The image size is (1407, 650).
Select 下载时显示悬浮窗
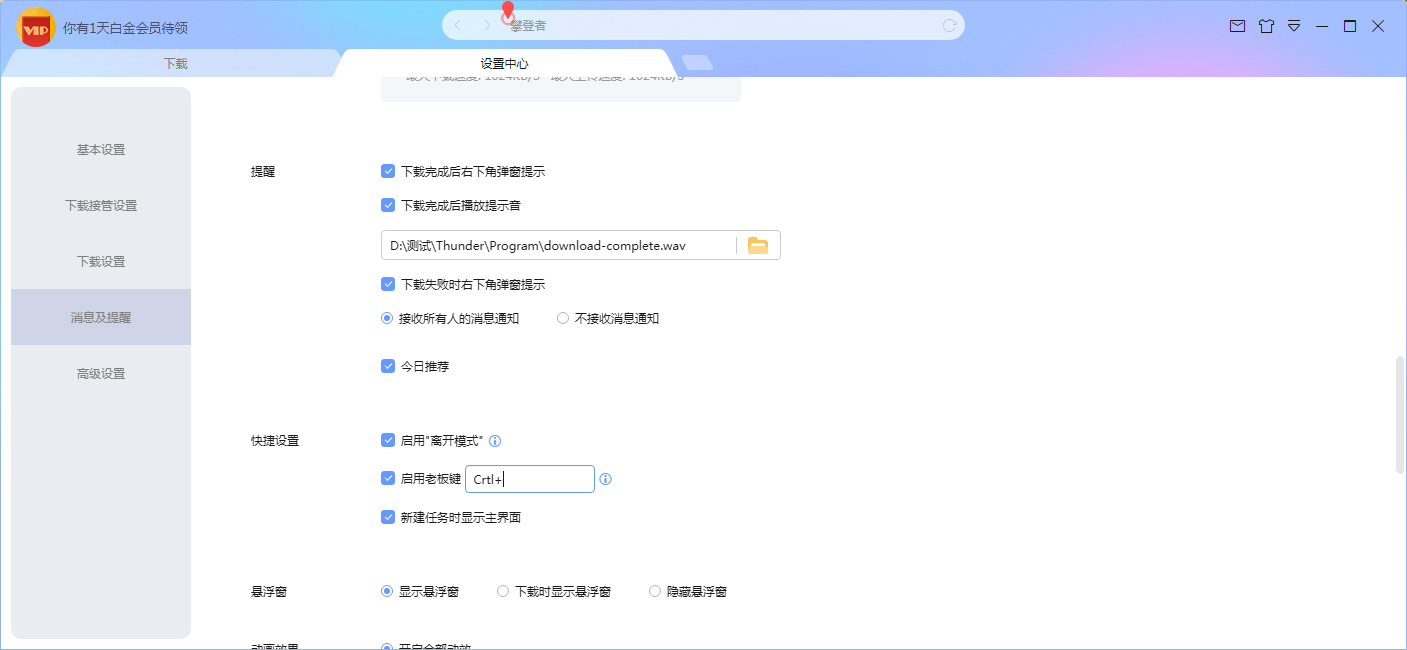click(x=503, y=591)
